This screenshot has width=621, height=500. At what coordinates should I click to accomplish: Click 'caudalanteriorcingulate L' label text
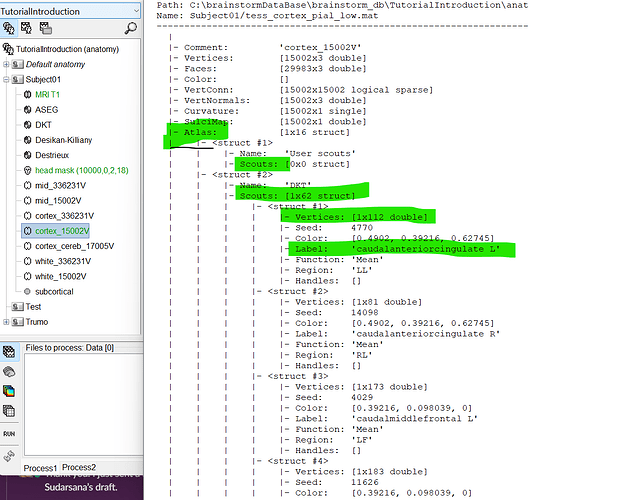point(426,249)
